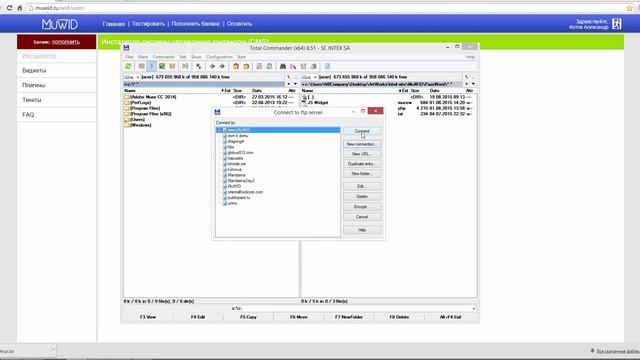The width and height of the screenshot is (640, 360).
Task: Open the Commands menu
Action: 163,57
